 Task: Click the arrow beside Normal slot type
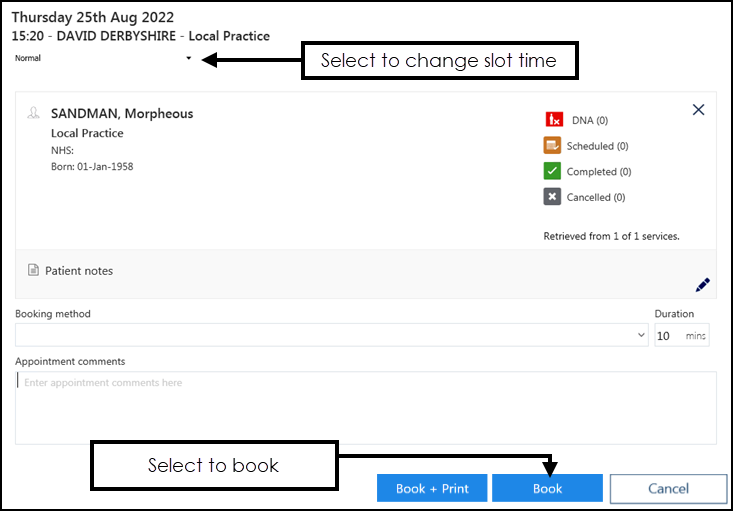point(189,58)
